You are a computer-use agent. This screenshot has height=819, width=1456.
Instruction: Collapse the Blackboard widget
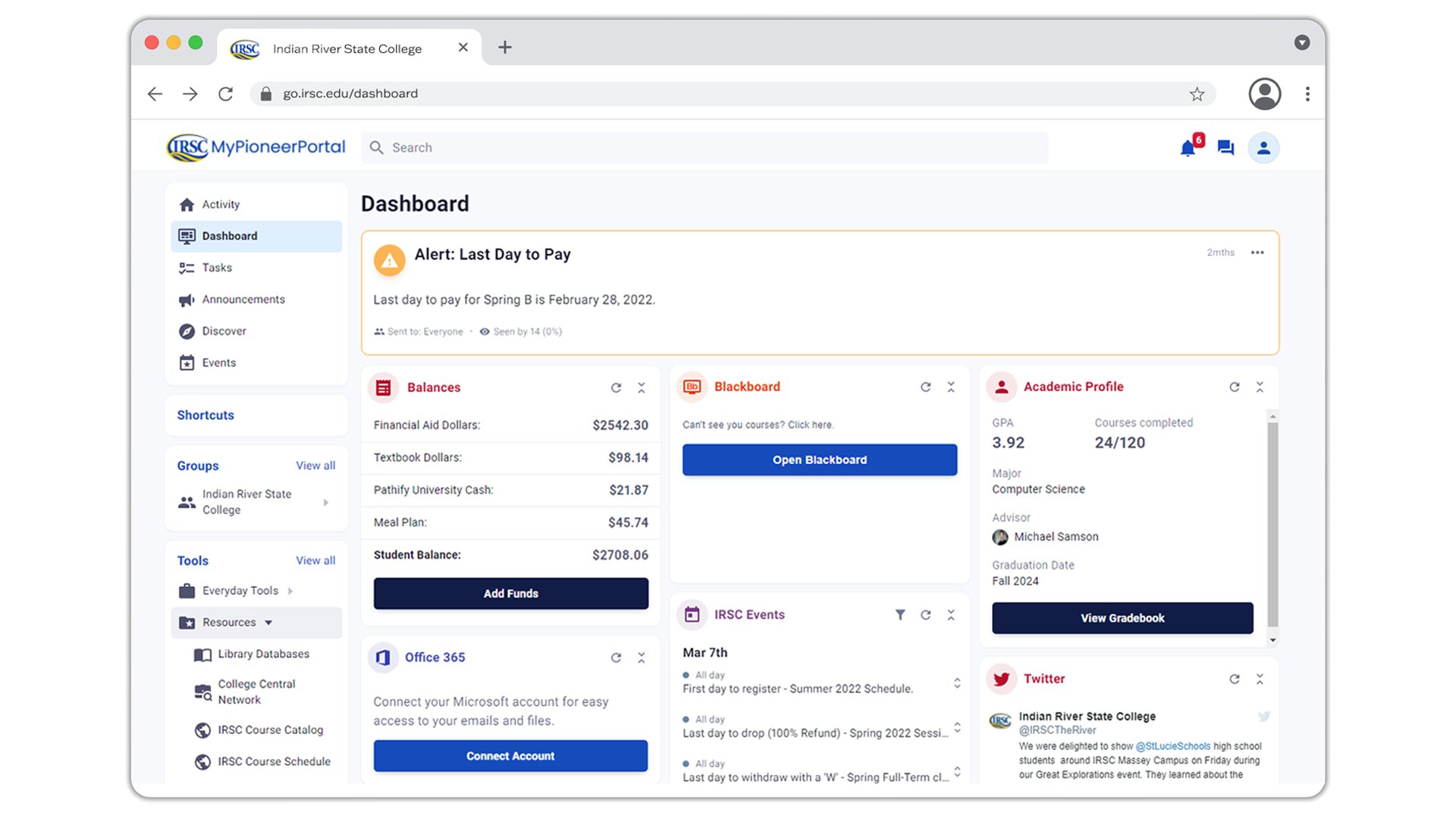click(x=951, y=387)
